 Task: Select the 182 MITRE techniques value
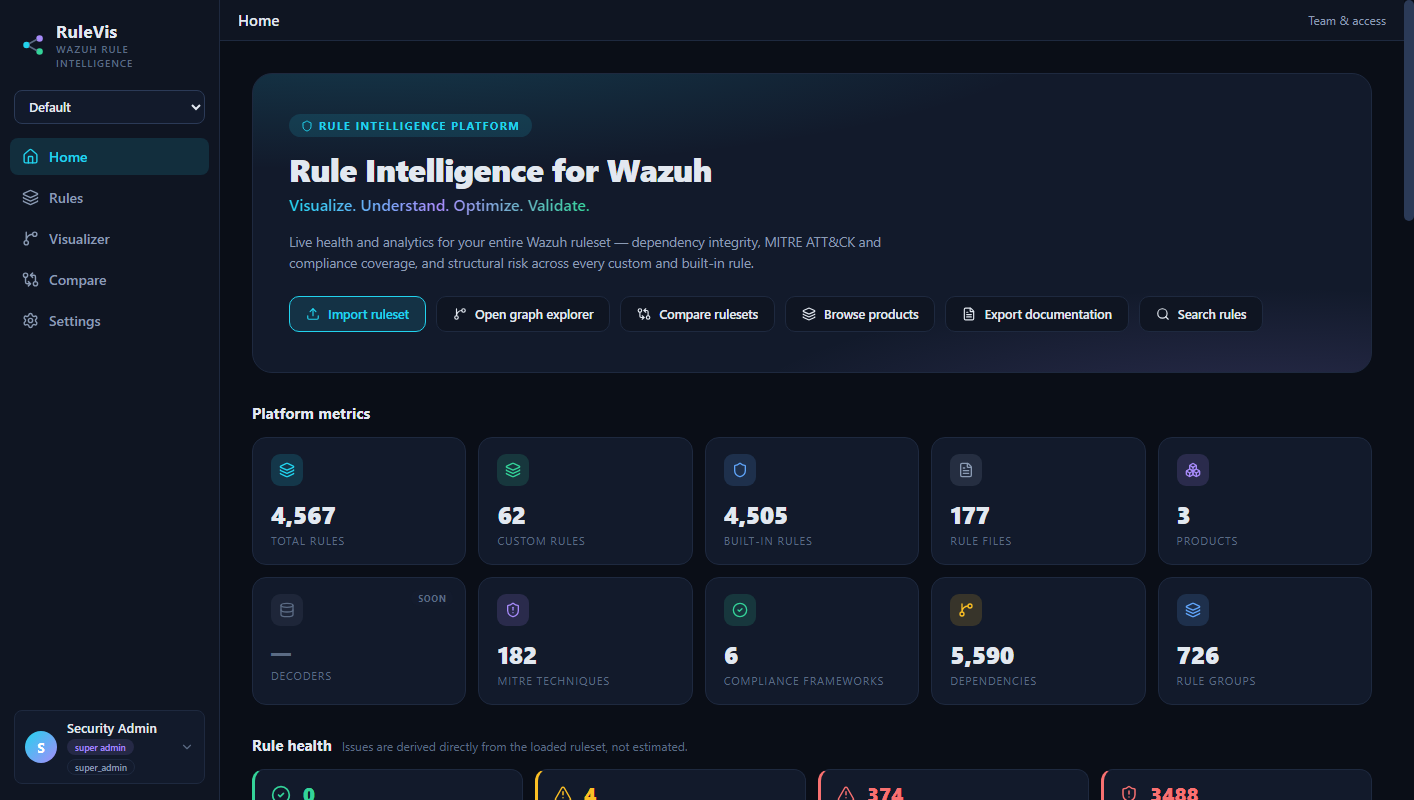pos(517,656)
